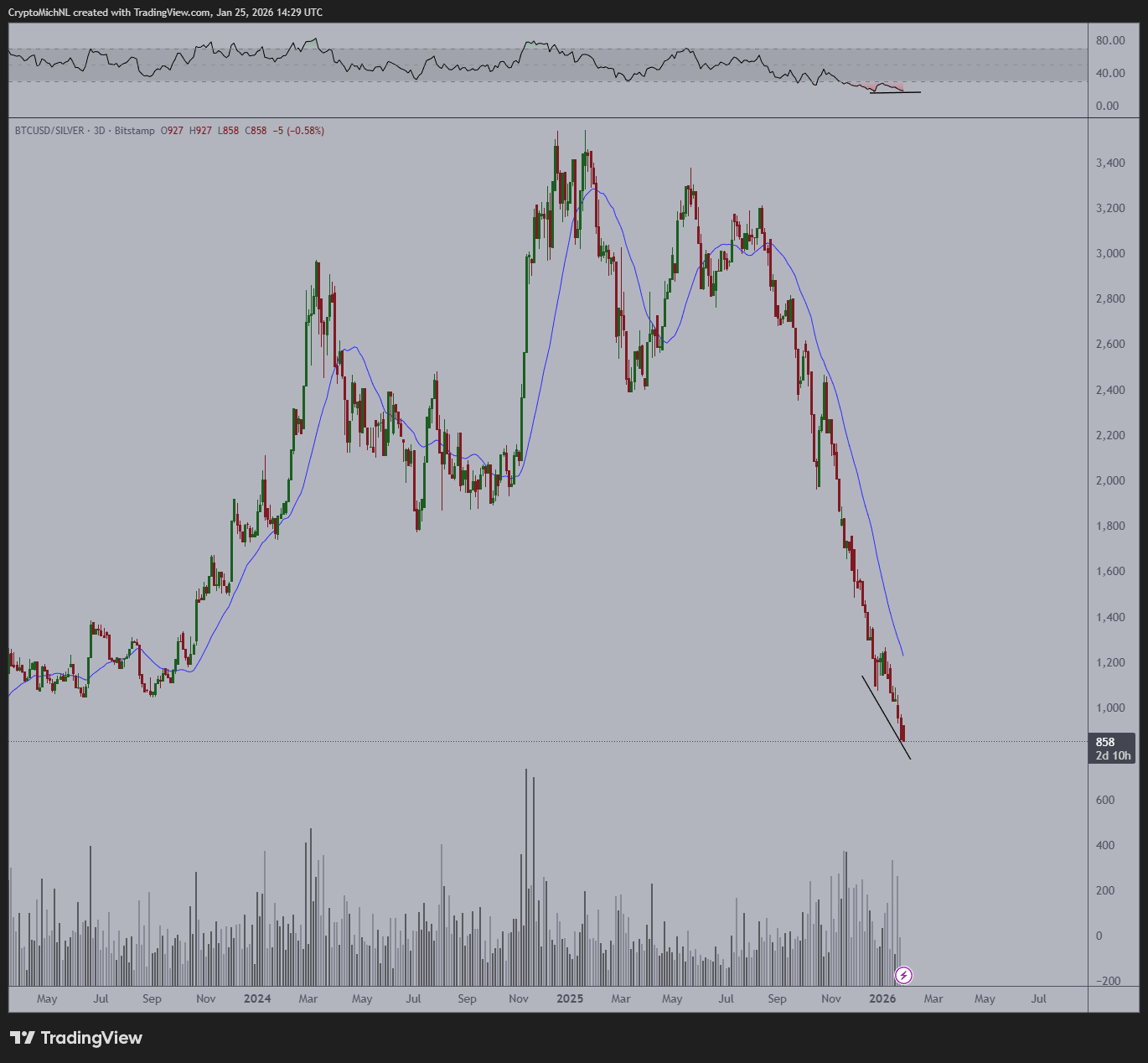Click the 2026 time axis label

pyautogui.click(x=882, y=998)
